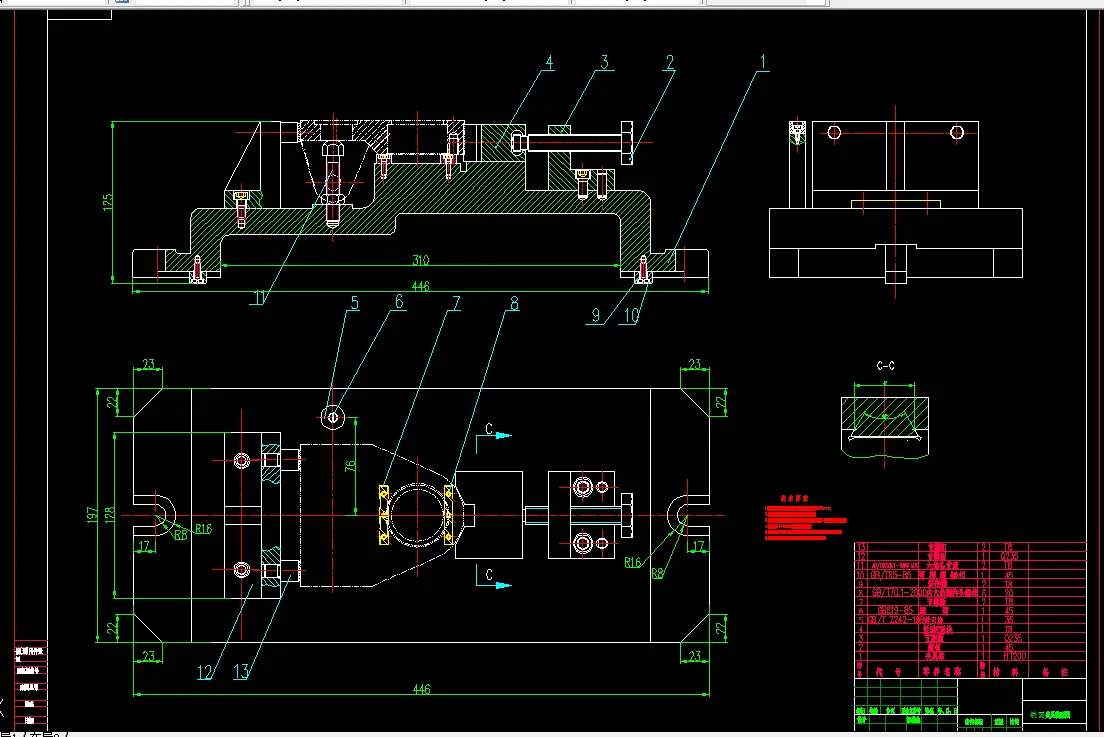
Task: Click part callout number 3
Action: tap(604, 63)
